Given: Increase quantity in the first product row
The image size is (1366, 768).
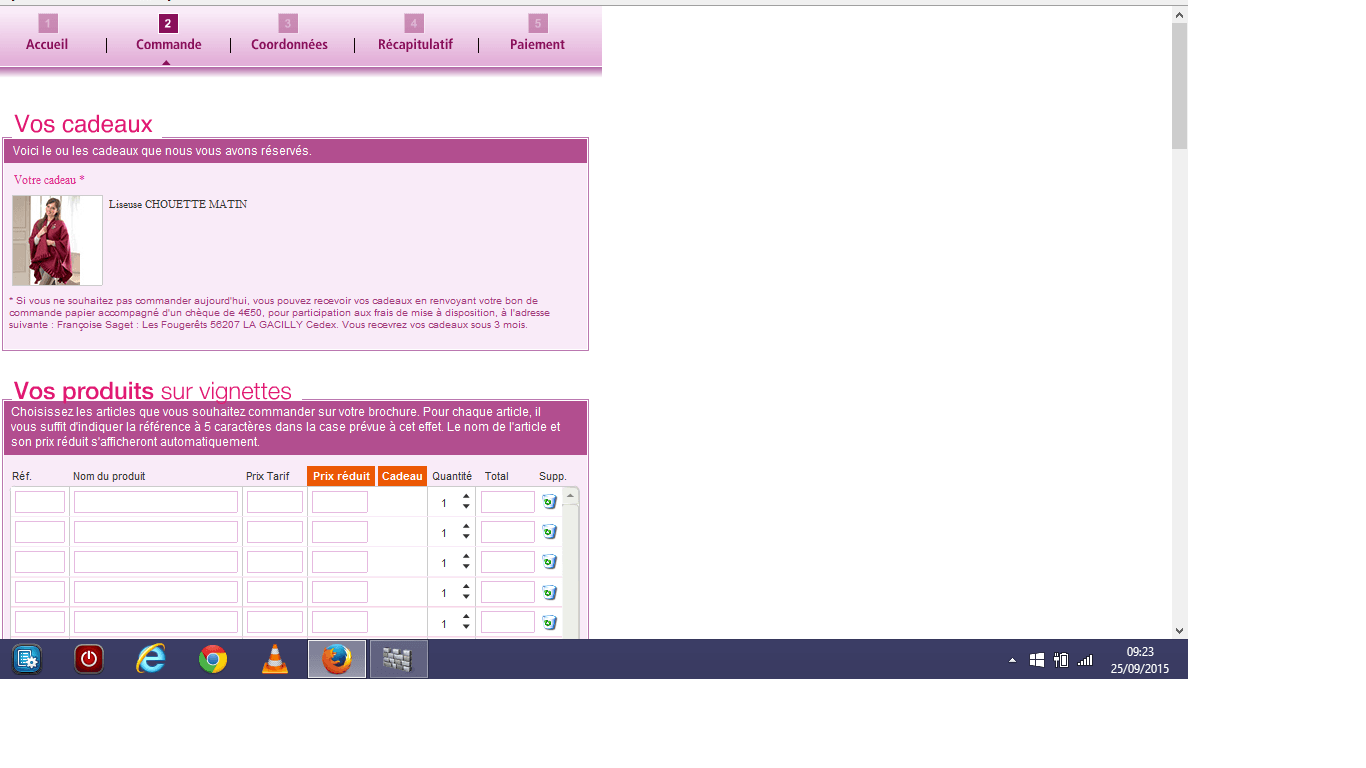Looking at the screenshot, I should (x=466, y=497).
